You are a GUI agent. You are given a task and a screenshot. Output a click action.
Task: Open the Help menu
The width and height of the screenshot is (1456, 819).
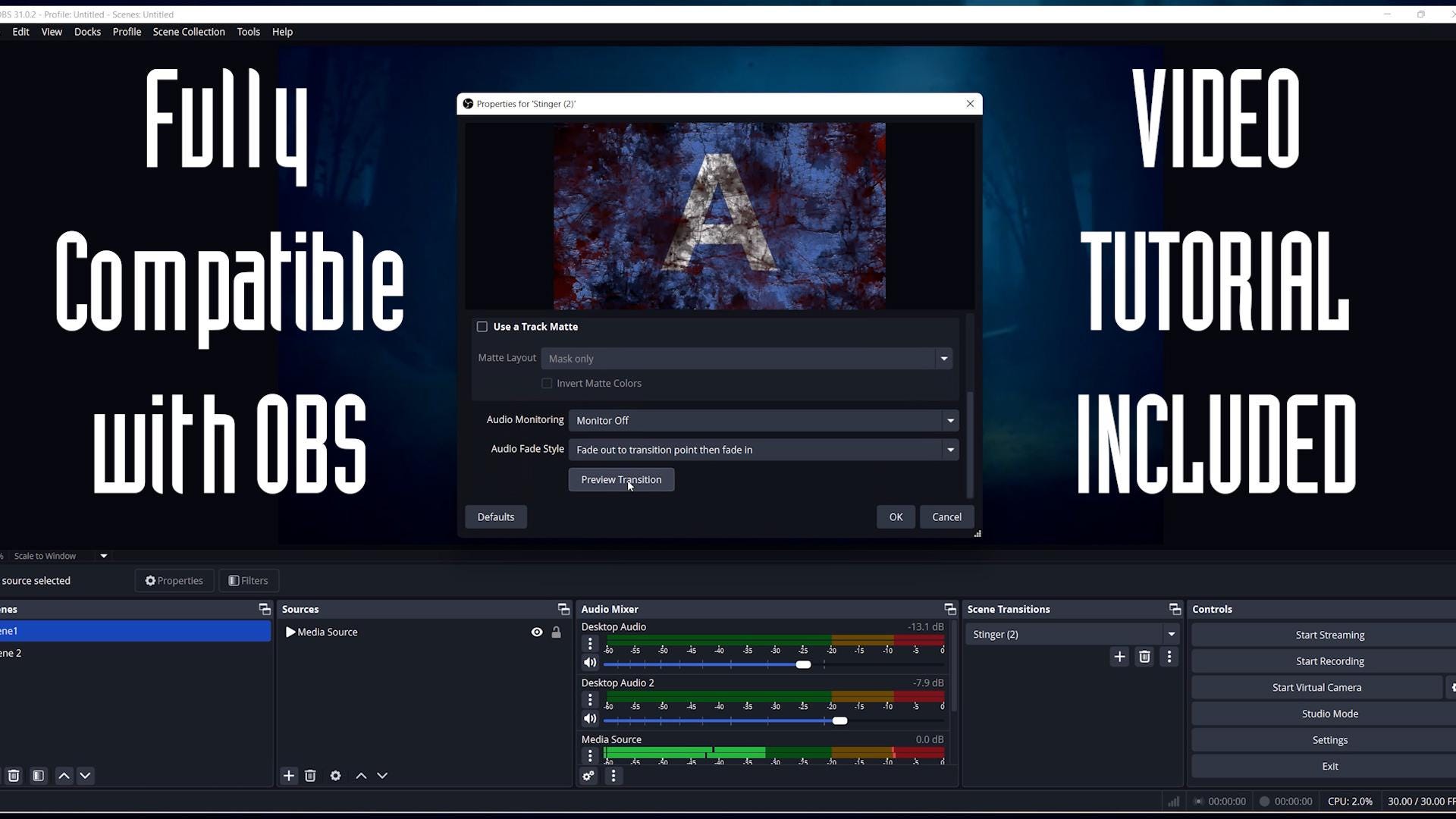tap(282, 32)
